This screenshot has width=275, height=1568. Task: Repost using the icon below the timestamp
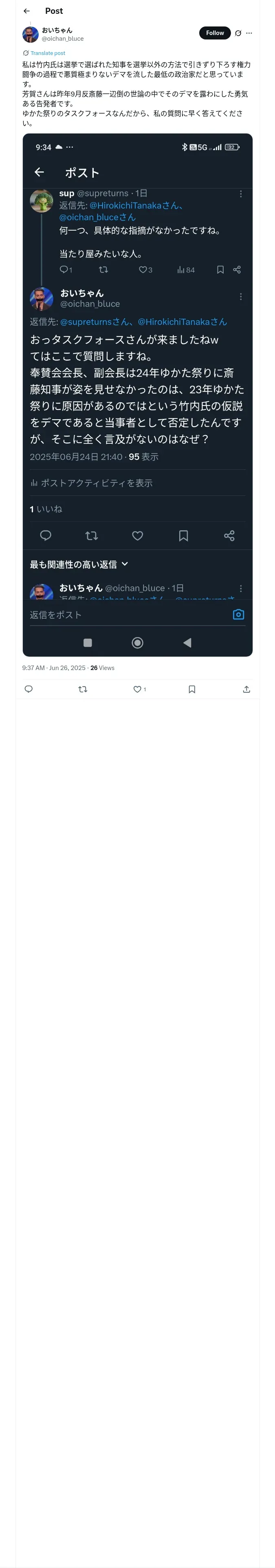[83, 689]
